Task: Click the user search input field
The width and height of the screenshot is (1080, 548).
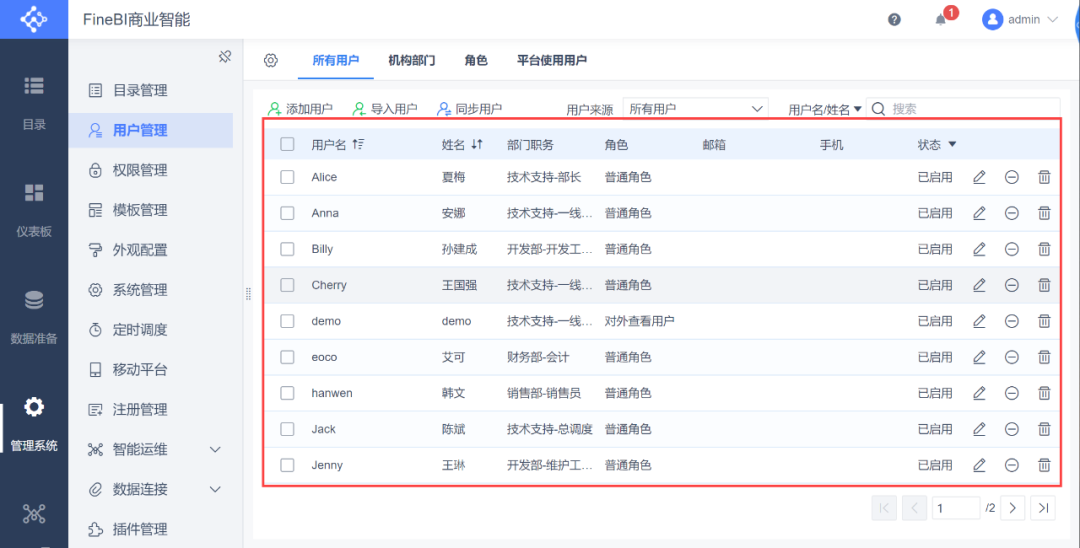Action: coord(962,109)
